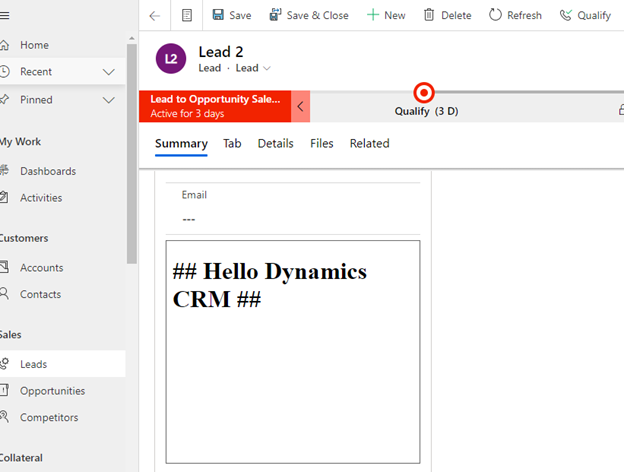
Task: Open the Related tab
Action: click(369, 143)
